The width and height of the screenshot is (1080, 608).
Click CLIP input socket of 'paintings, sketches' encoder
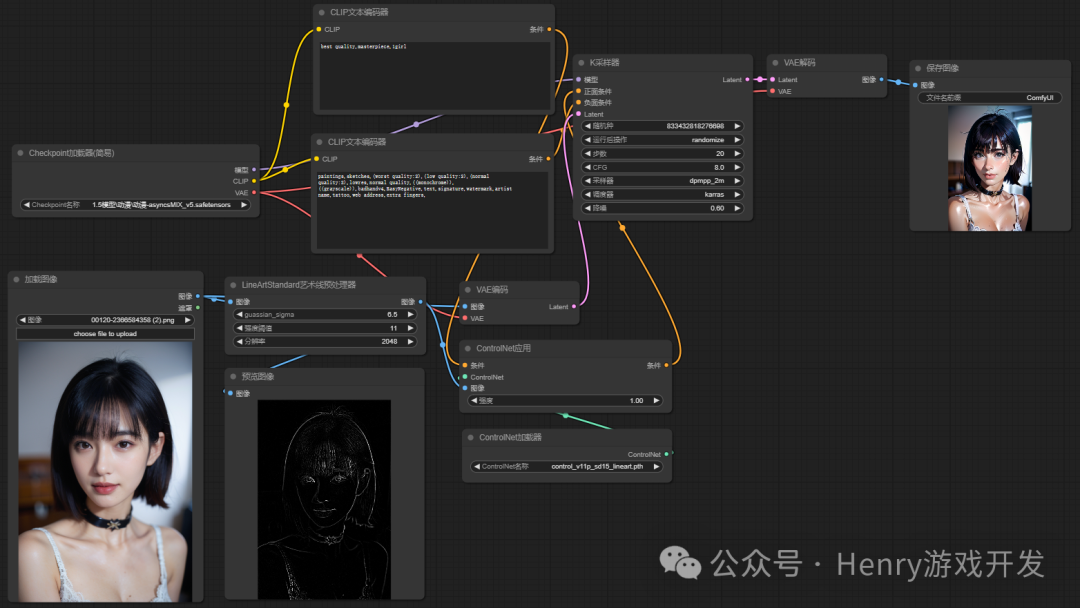pyautogui.click(x=317, y=158)
